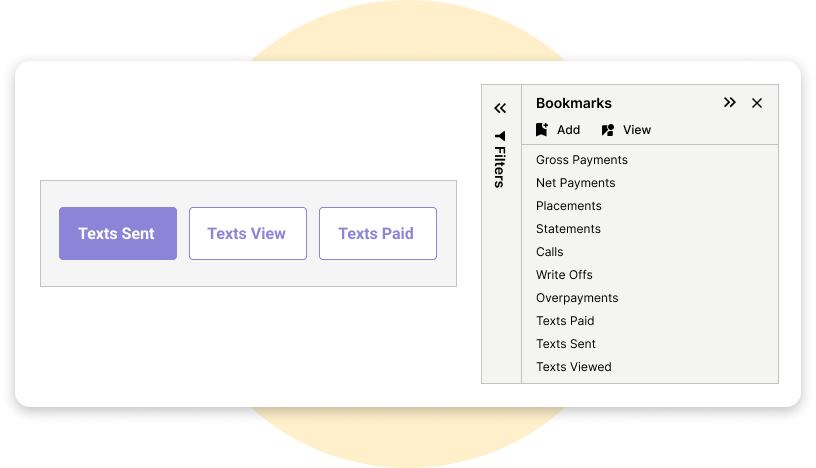Image resolution: width=816 pixels, height=468 pixels.
Task: Choose the Statements bookmark
Action: point(568,229)
